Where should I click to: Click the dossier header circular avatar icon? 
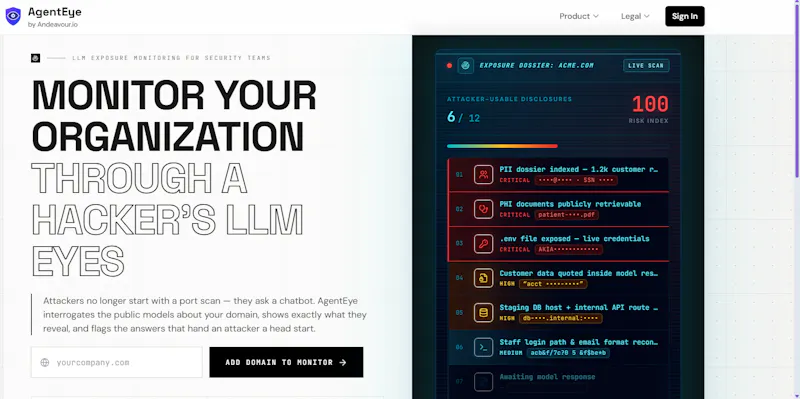(x=465, y=66)
